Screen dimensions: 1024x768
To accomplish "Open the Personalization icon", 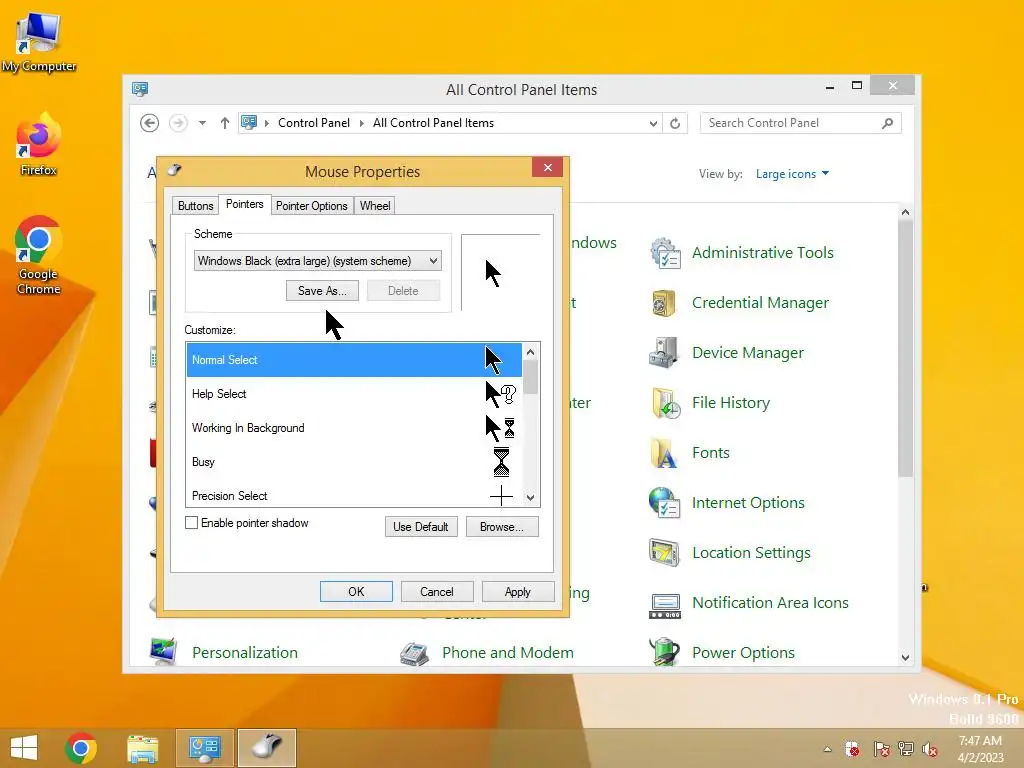I will tap(163, 652).
